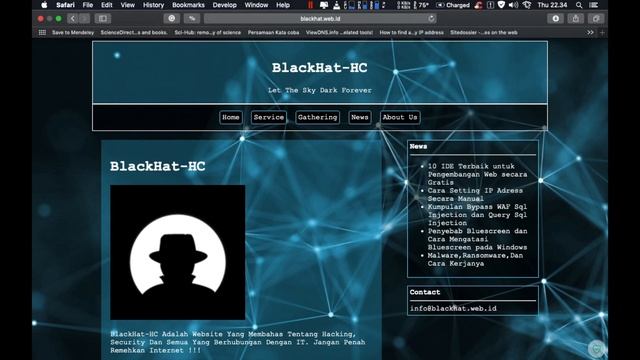Click the info@blackhat.web.id contact email
This screenshot has width=640, height=360.
[453, 309]
